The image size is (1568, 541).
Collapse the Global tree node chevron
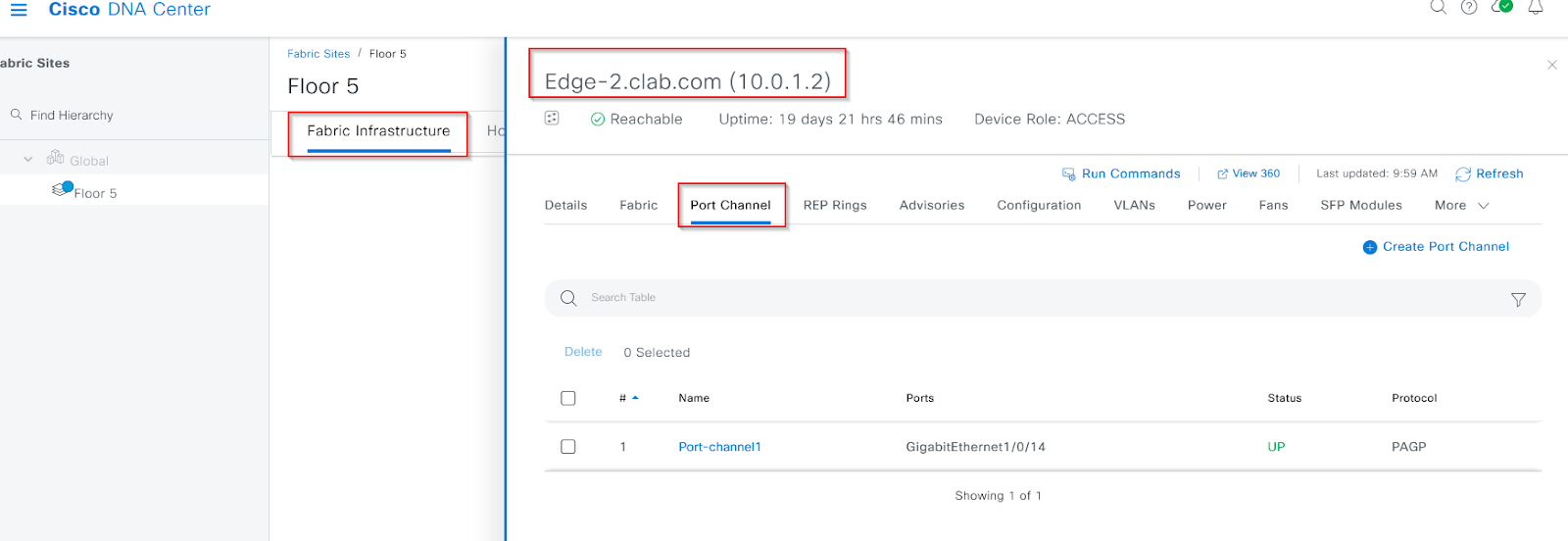(28, 159)
